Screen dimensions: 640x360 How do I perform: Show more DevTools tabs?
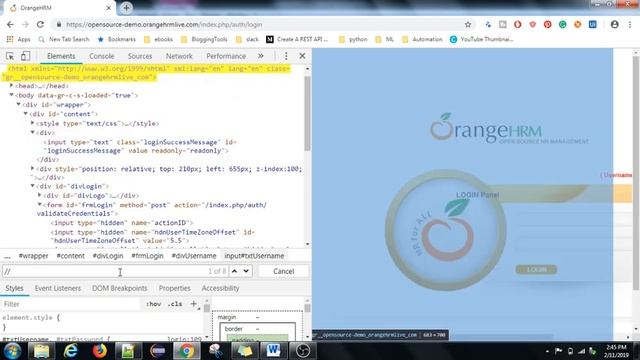point(260,56)
